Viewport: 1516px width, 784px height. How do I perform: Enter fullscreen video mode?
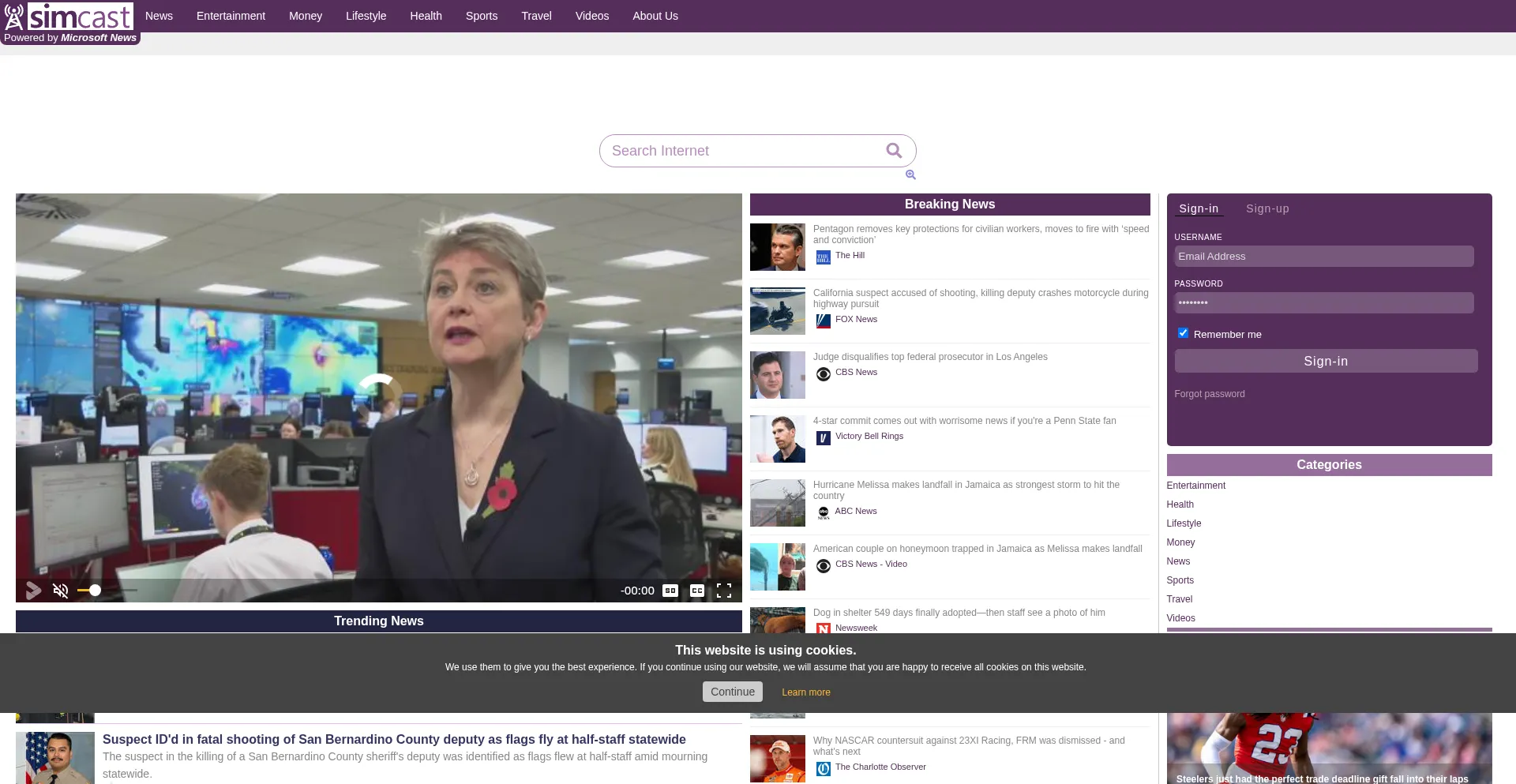click(x=724, y=591)
